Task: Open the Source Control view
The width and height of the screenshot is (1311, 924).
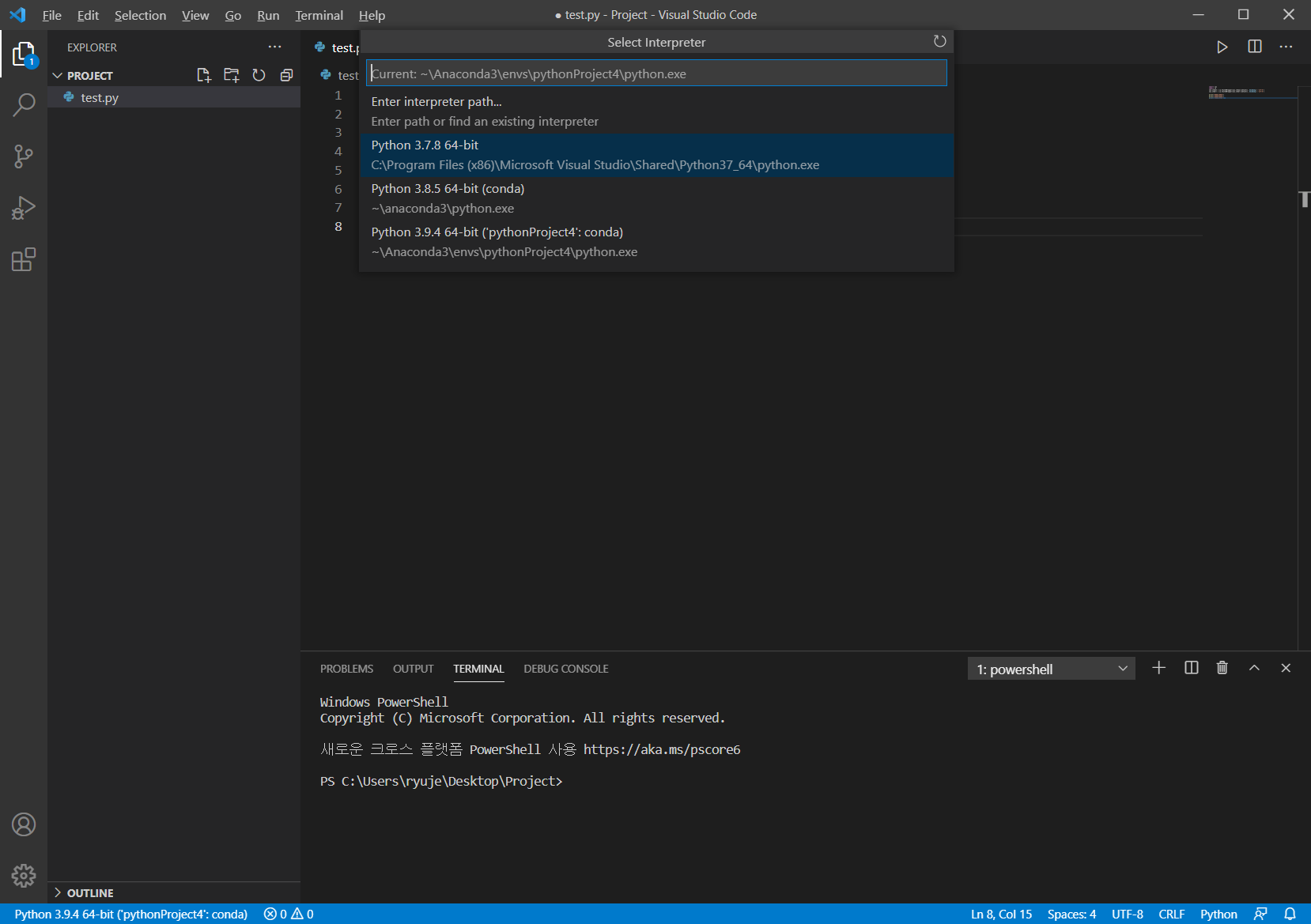Action: [24, 156]
